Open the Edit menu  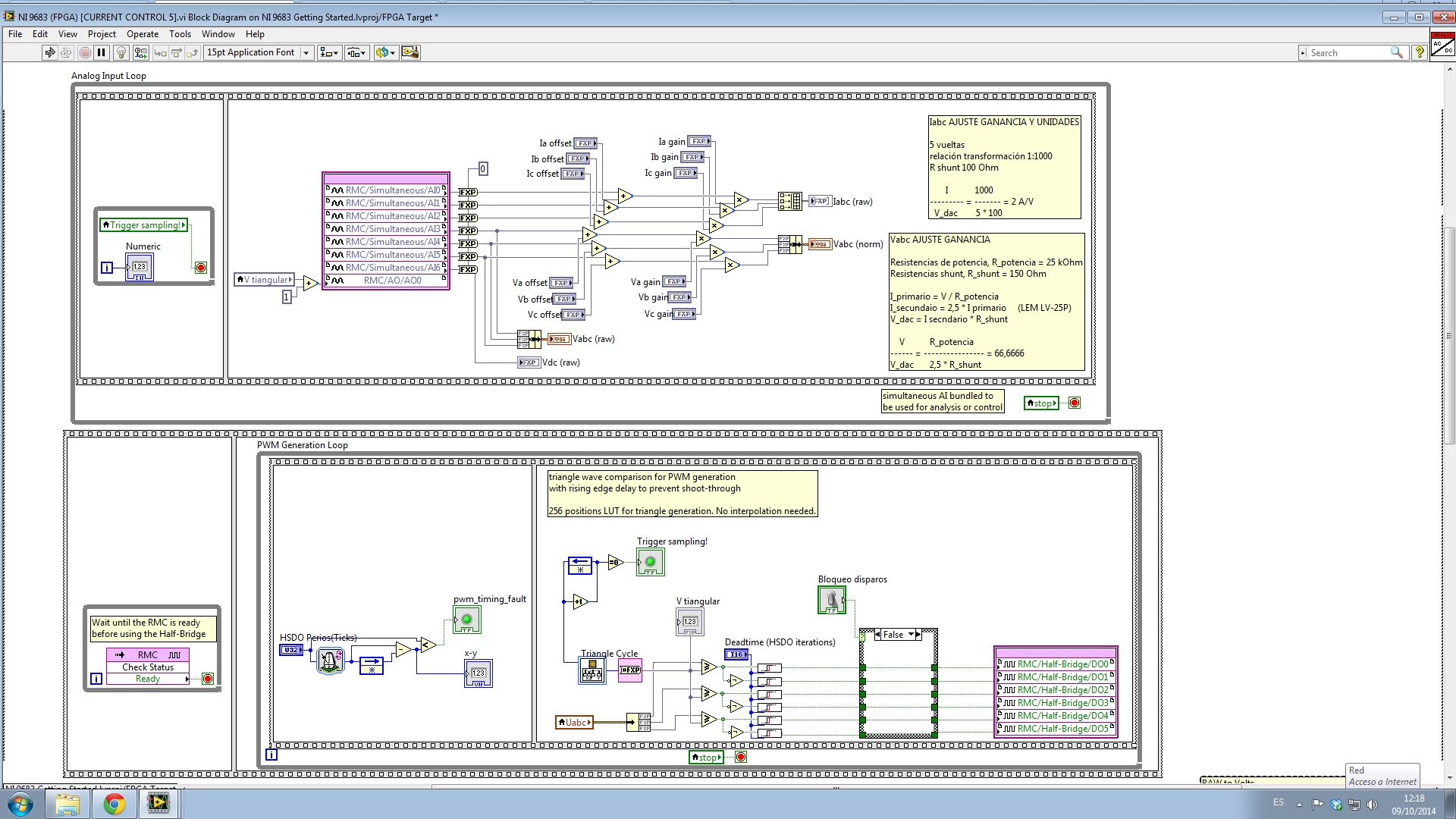coord(40,34)
